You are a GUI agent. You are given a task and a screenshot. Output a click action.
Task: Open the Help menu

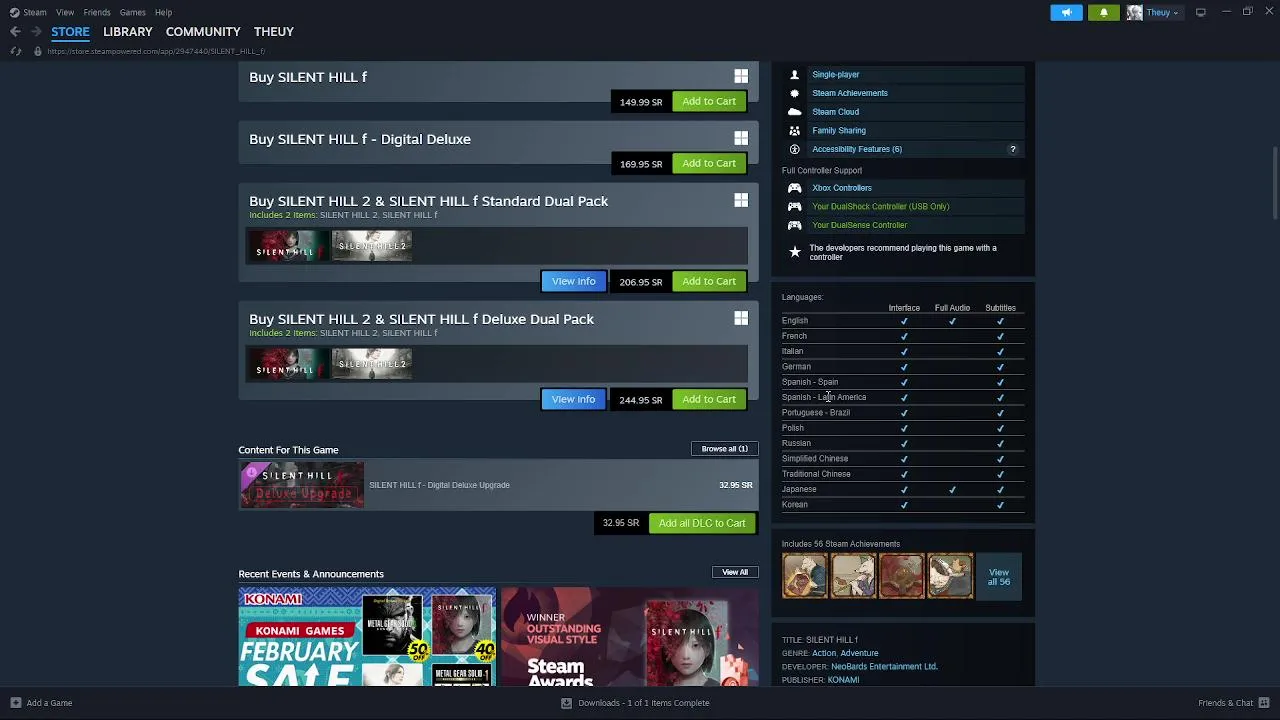pos(163,12)
